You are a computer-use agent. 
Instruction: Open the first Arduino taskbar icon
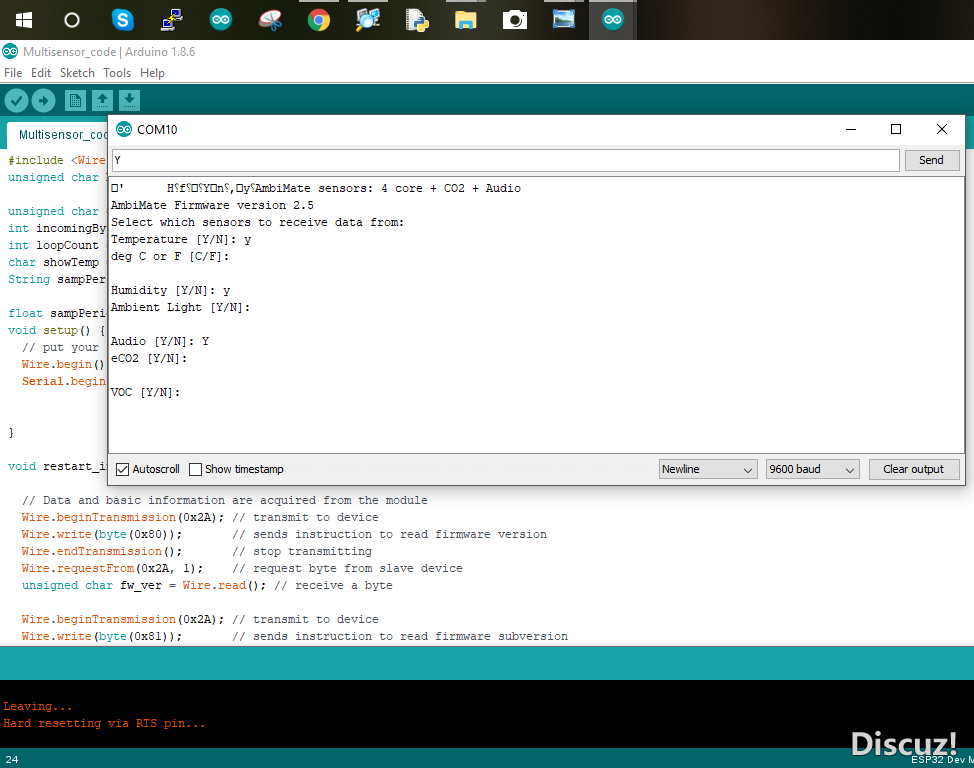pos(221,20)
